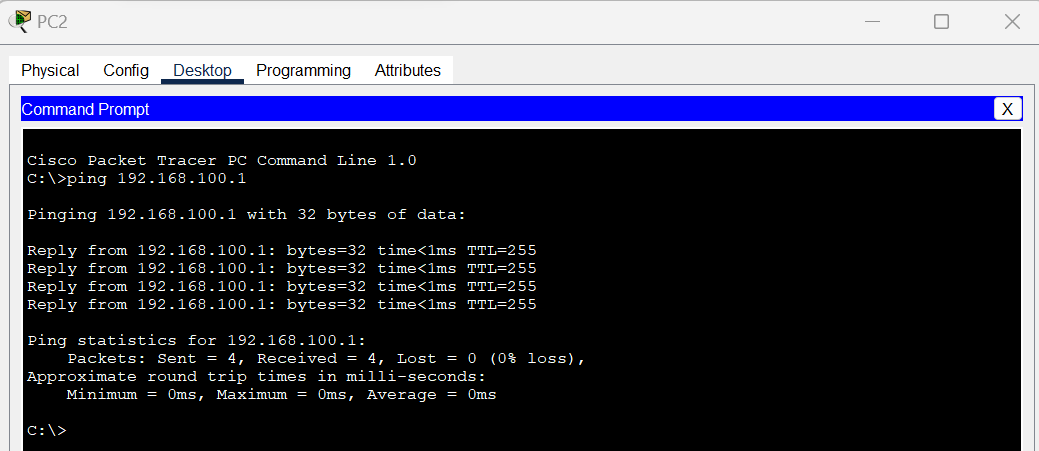Click the 'Packets: Sent = 4' line
Viewport: 1039px width, 451px height.
coord(327,359)
